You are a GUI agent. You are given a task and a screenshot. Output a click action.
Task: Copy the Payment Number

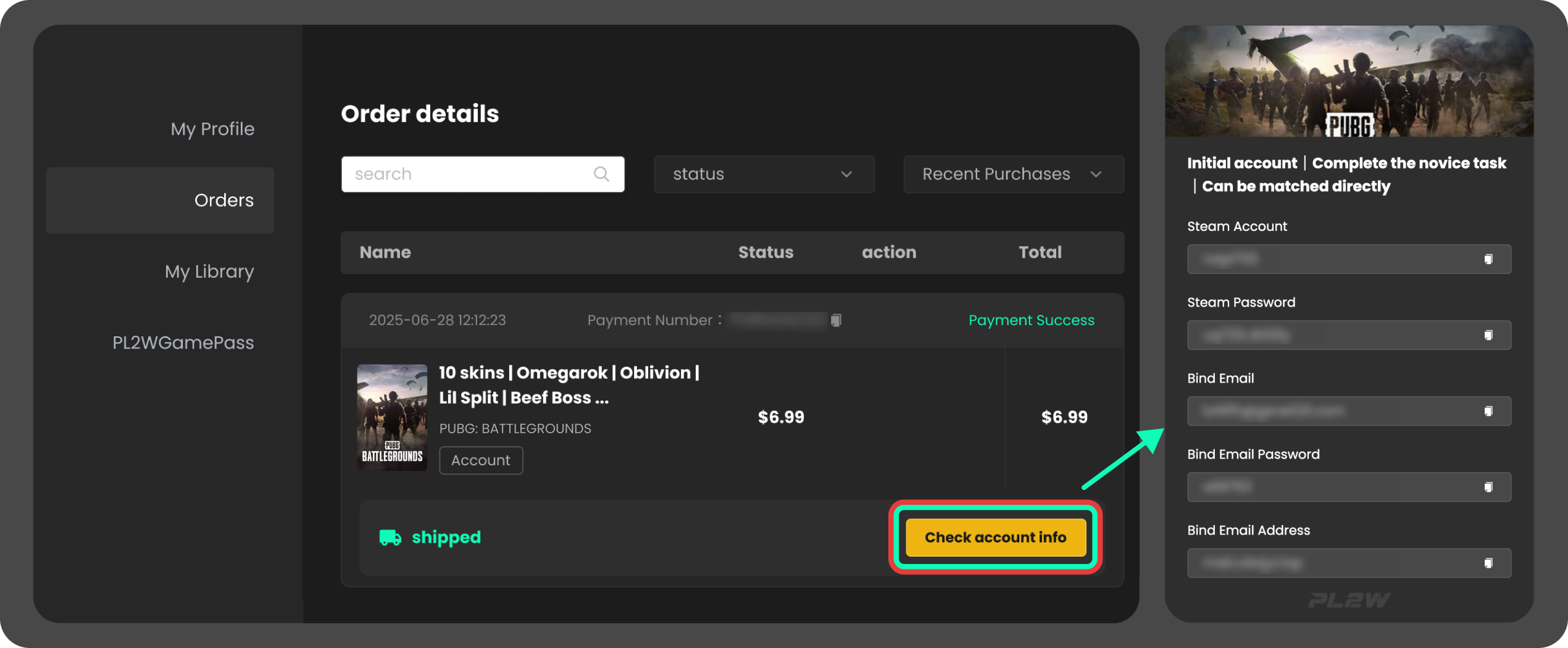pyautogui.click(x=836, y=320)
